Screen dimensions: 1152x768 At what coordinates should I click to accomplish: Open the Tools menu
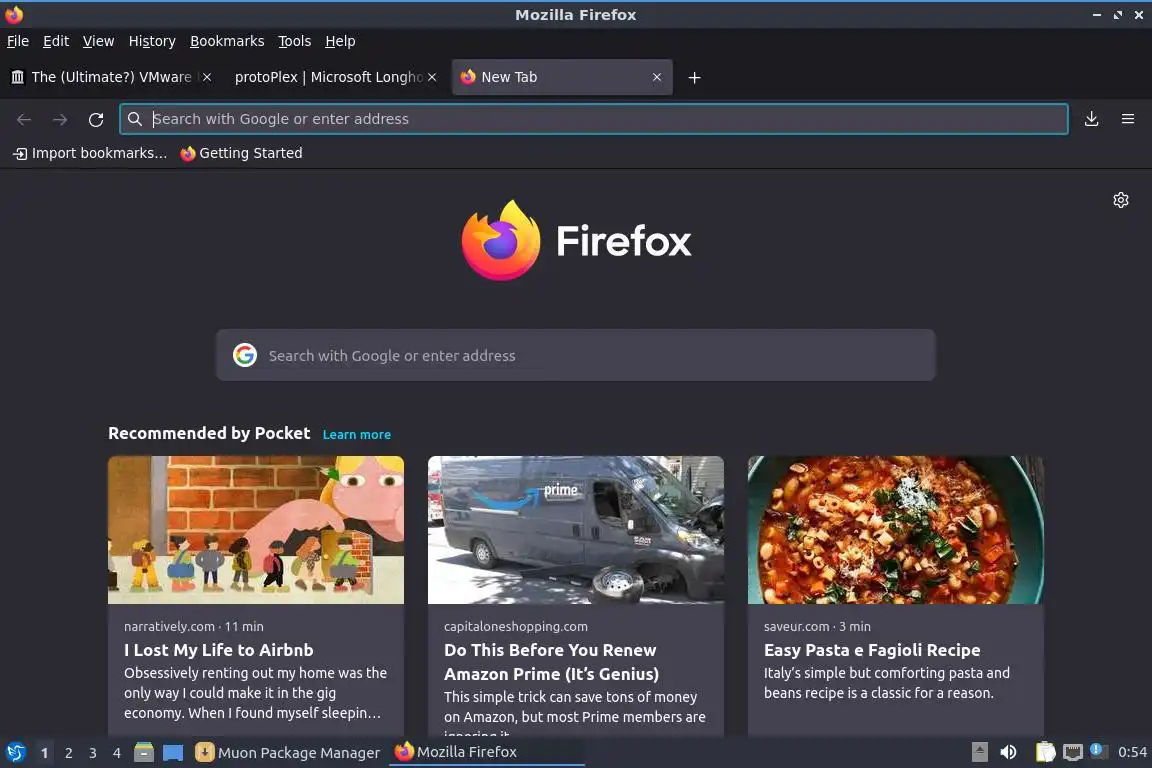coord(295,41)
